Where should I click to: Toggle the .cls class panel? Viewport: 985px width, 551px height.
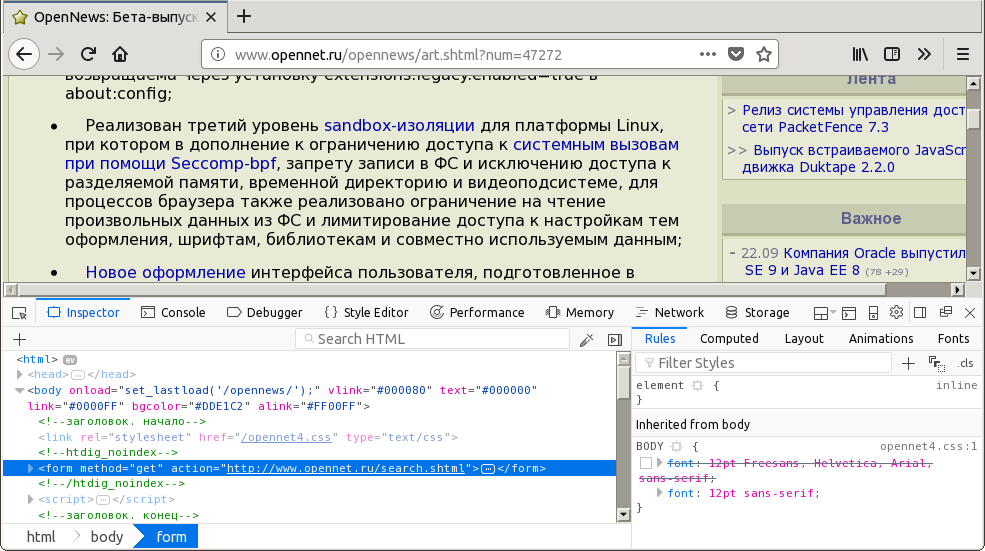(x=966, y=364)
